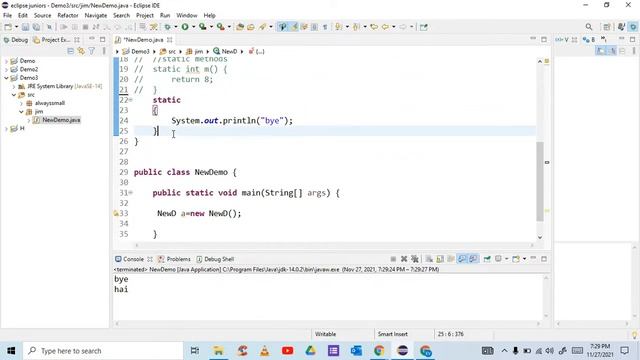Click the Save toolbar icon
Screen dimensions: 640x360
25,27
